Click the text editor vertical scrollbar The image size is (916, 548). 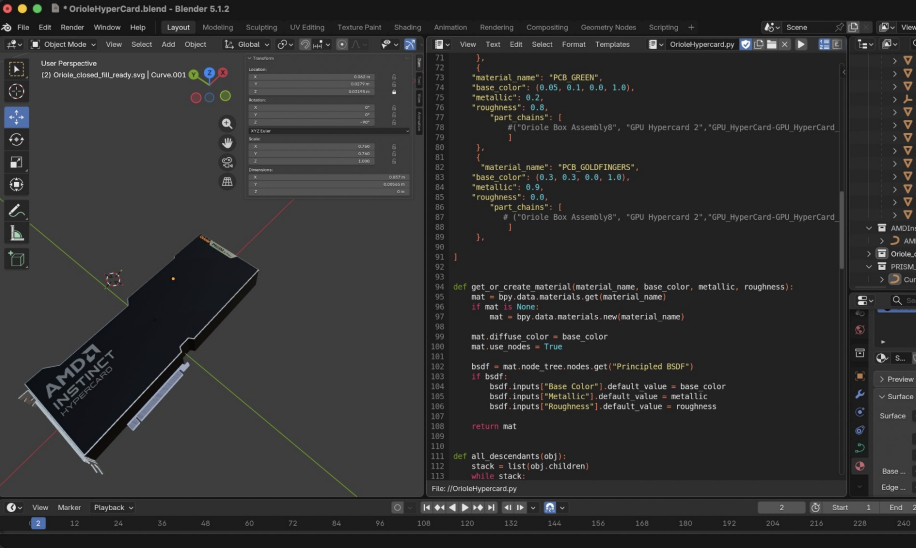click(842, 231)
